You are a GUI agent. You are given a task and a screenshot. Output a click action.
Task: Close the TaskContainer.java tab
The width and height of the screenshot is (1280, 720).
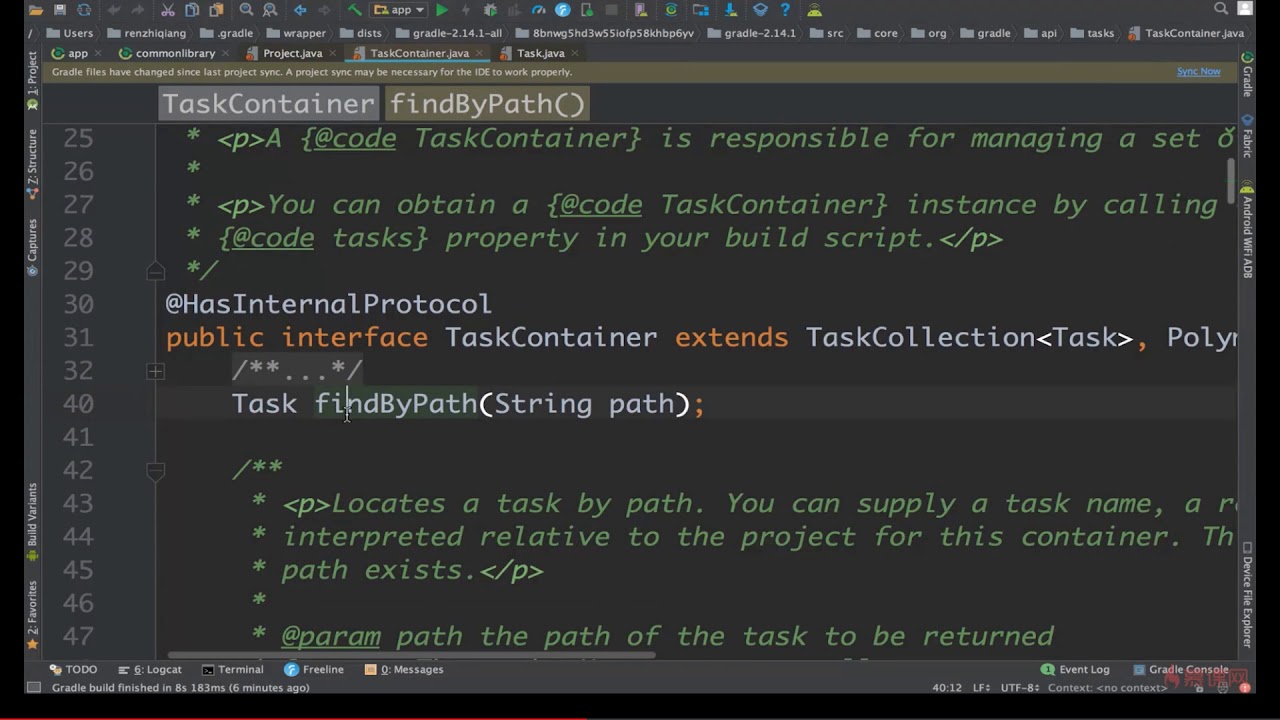point(480,53)
